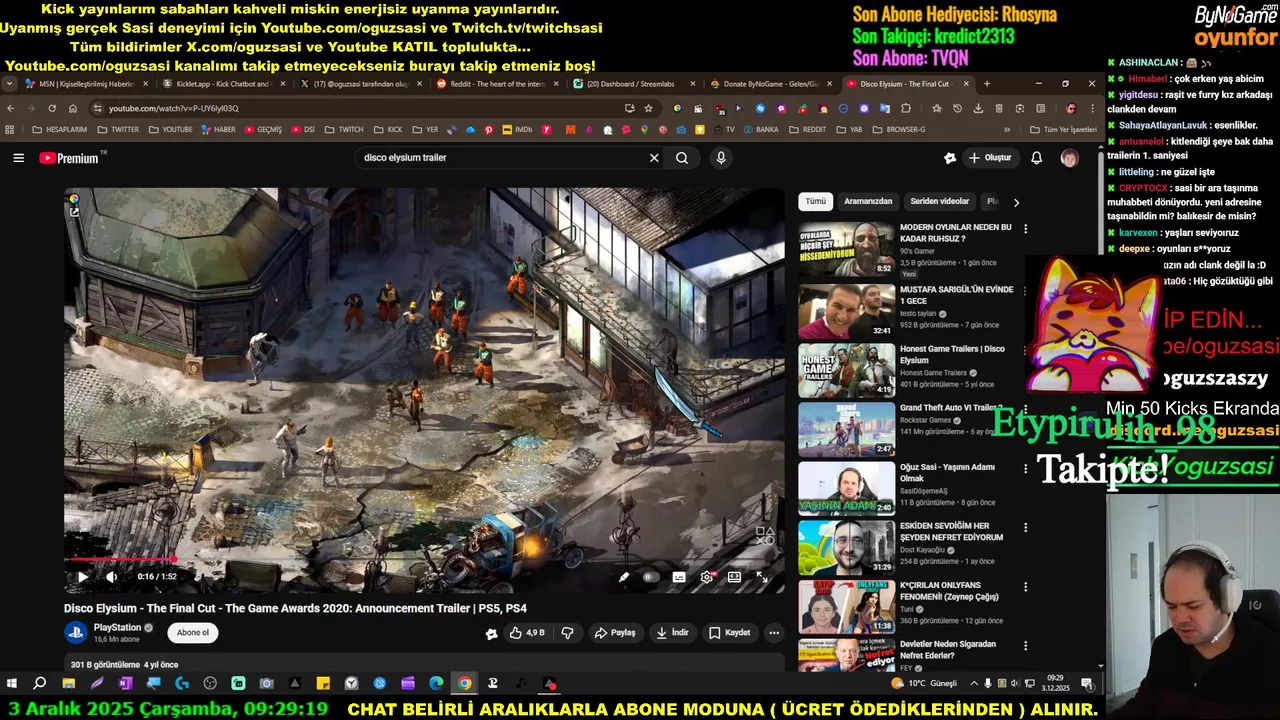The image size is (1280, 720).
Task: Open Windows taskbar search
Action: point(40,684)
